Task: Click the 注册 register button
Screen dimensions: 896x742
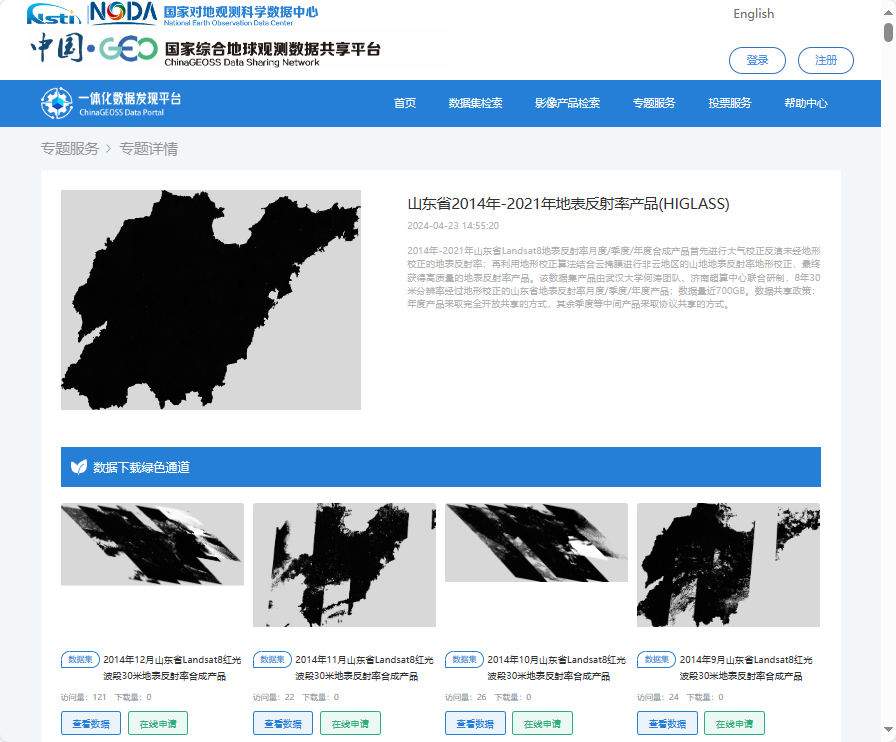Action: pyautogui.click(x=825, y=60)
